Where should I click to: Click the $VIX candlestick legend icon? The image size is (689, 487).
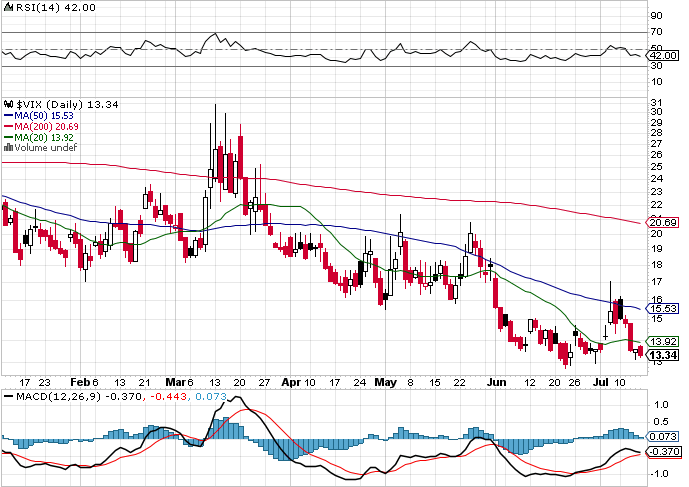[8, 103]
